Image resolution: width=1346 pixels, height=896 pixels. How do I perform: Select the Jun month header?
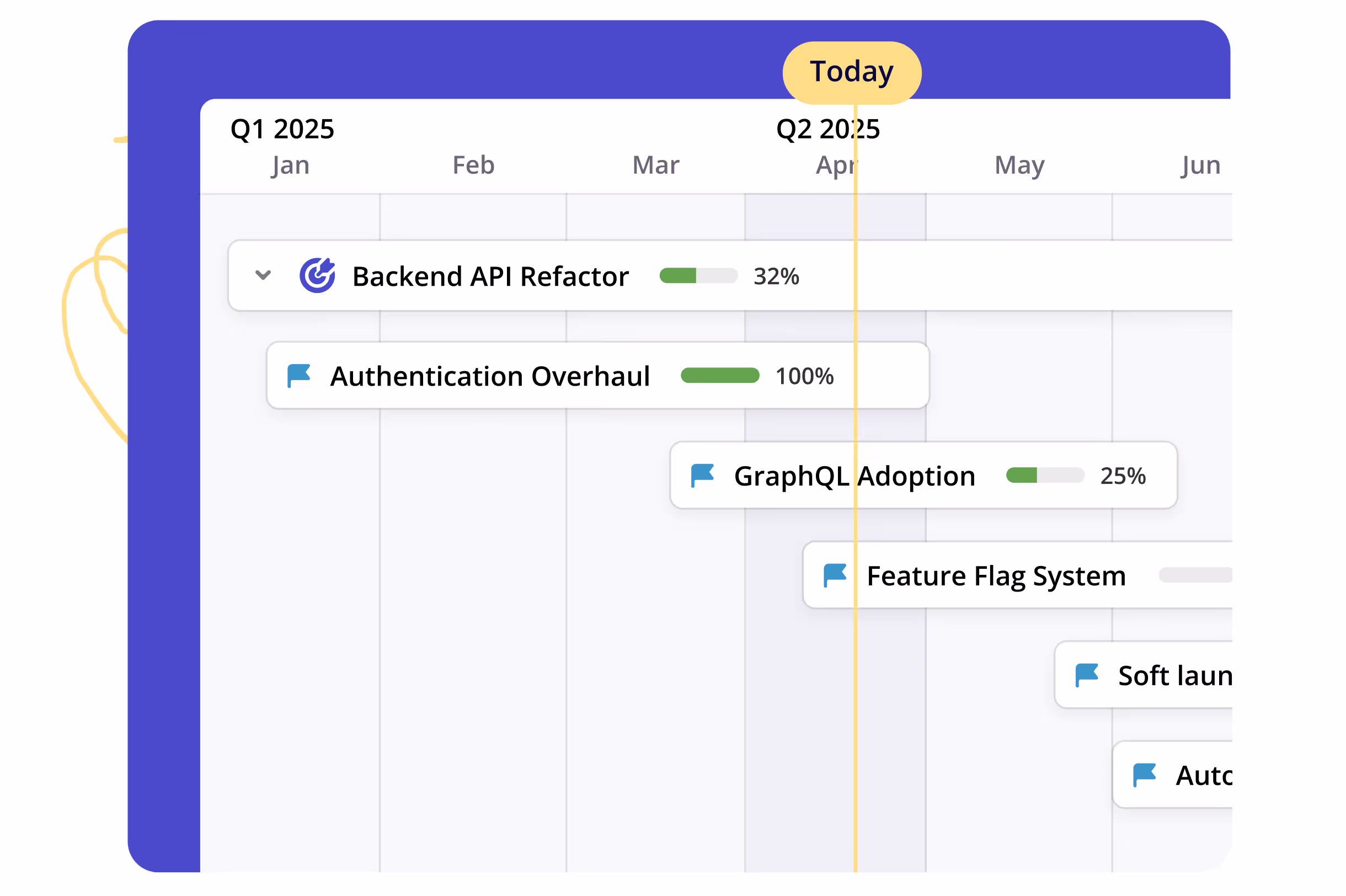tap(1201, 166)
